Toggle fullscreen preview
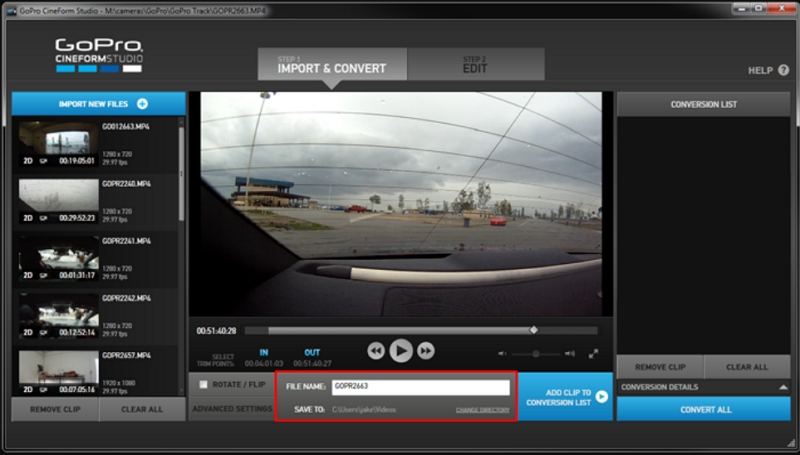The width and height of the screenshot is (800, 455). 593,353
